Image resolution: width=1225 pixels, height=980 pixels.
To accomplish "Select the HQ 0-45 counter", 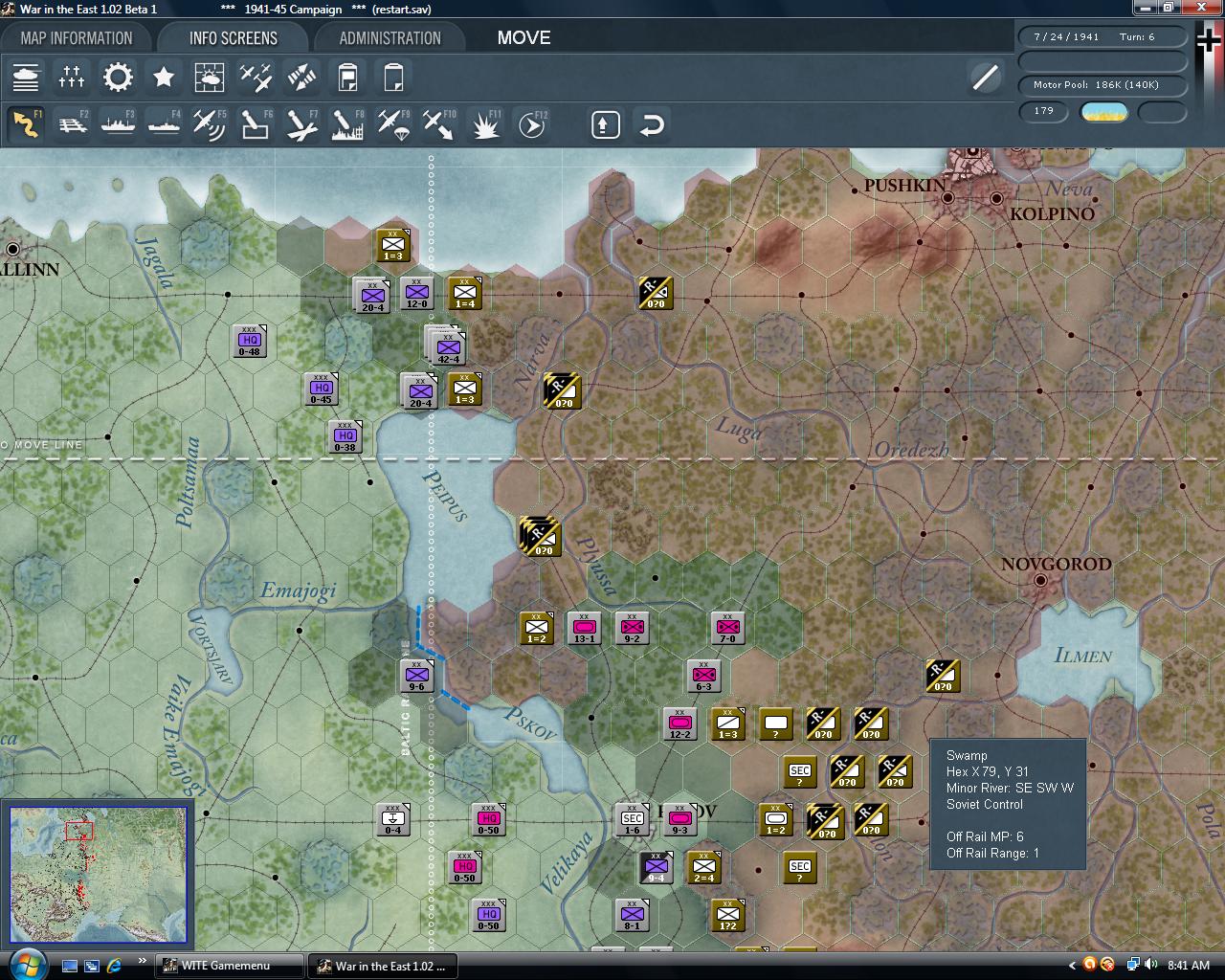I will (x=321, y=389).
